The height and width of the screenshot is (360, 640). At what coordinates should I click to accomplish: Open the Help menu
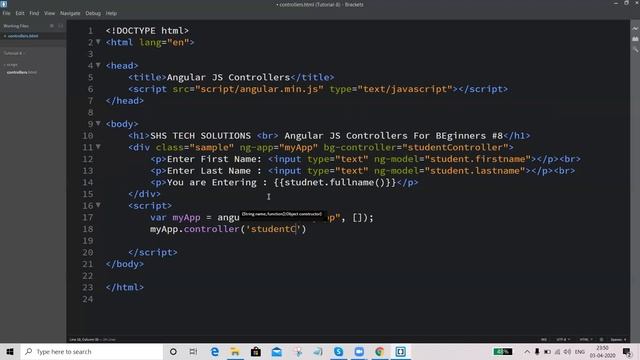pos(111,13)
